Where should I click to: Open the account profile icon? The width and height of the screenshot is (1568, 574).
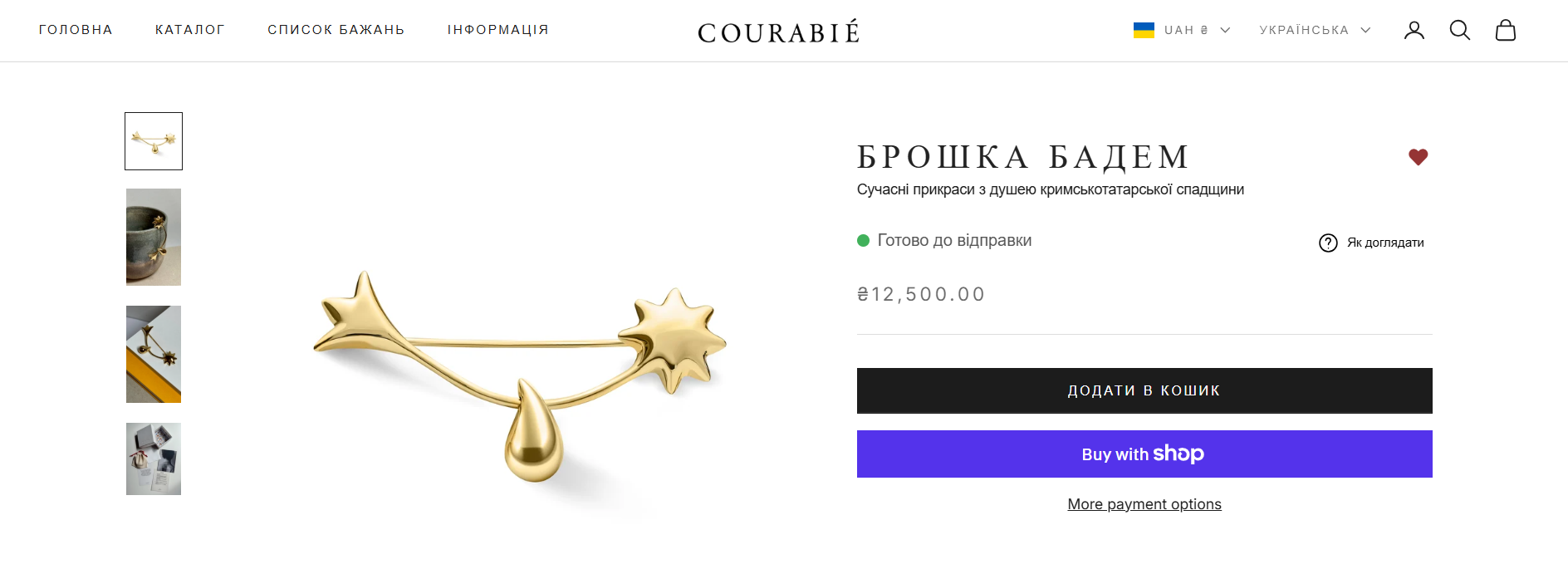pyautogui.click(x=1414, y=30)
